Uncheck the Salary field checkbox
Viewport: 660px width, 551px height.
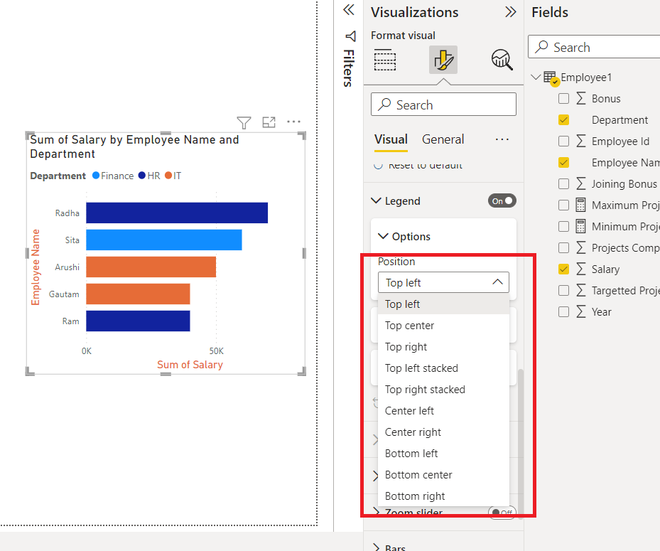pyautogui.click(x=563, y=269)
